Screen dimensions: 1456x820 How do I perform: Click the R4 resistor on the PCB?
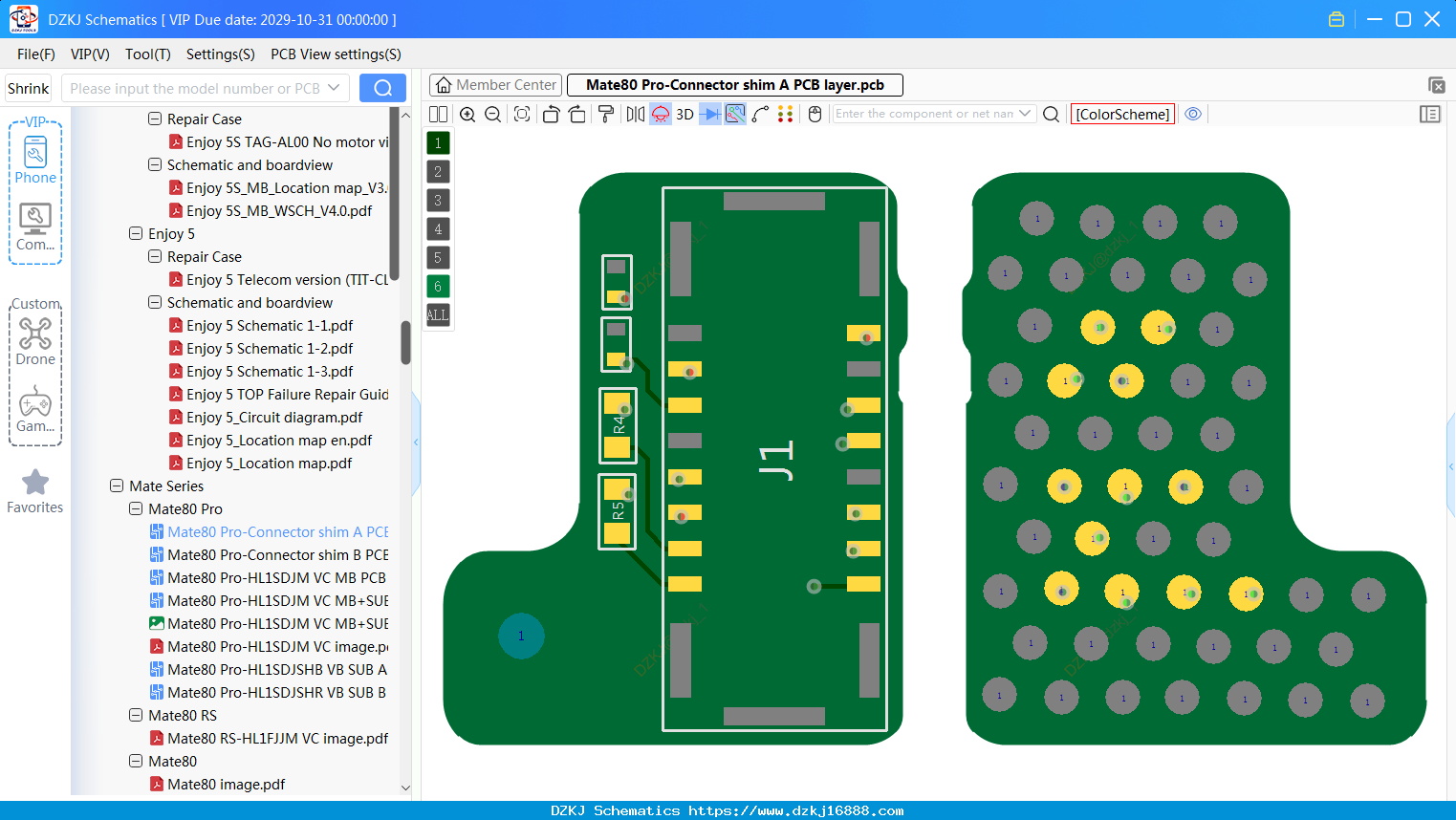pos(618,425)
